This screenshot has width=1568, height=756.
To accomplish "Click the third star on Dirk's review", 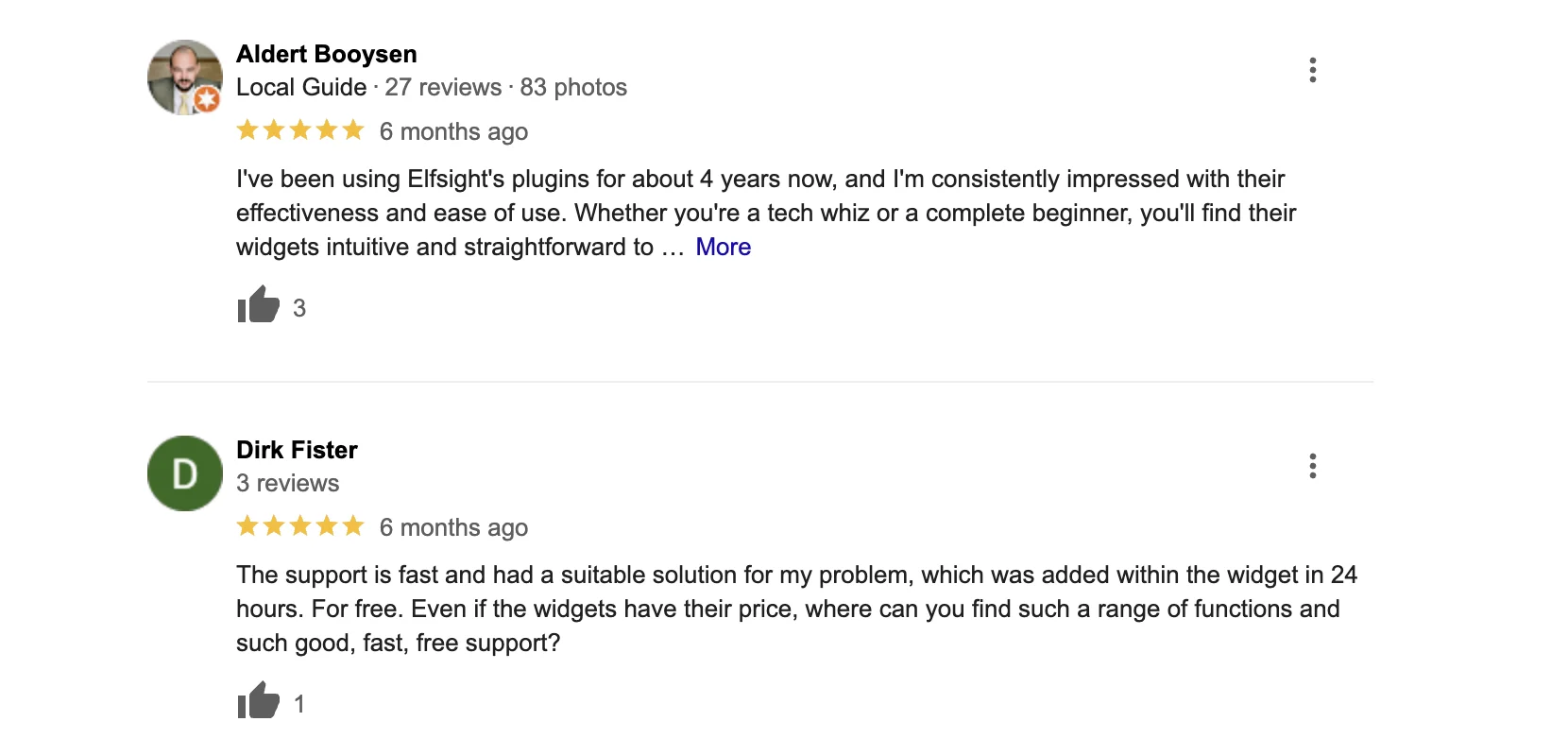I will point(300,526).
